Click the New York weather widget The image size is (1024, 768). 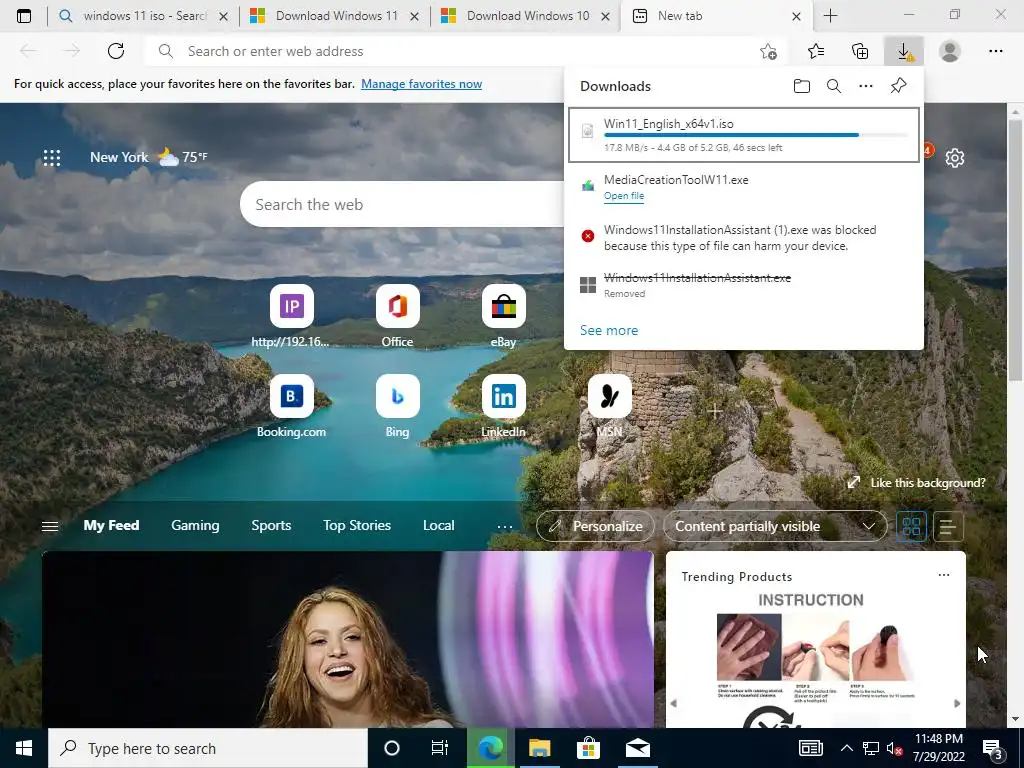149,157
